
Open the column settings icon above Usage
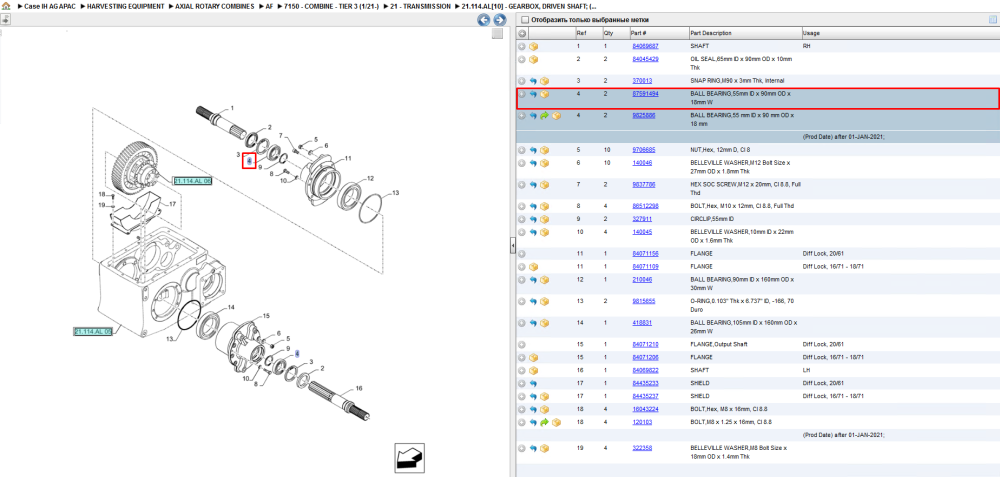992,20
